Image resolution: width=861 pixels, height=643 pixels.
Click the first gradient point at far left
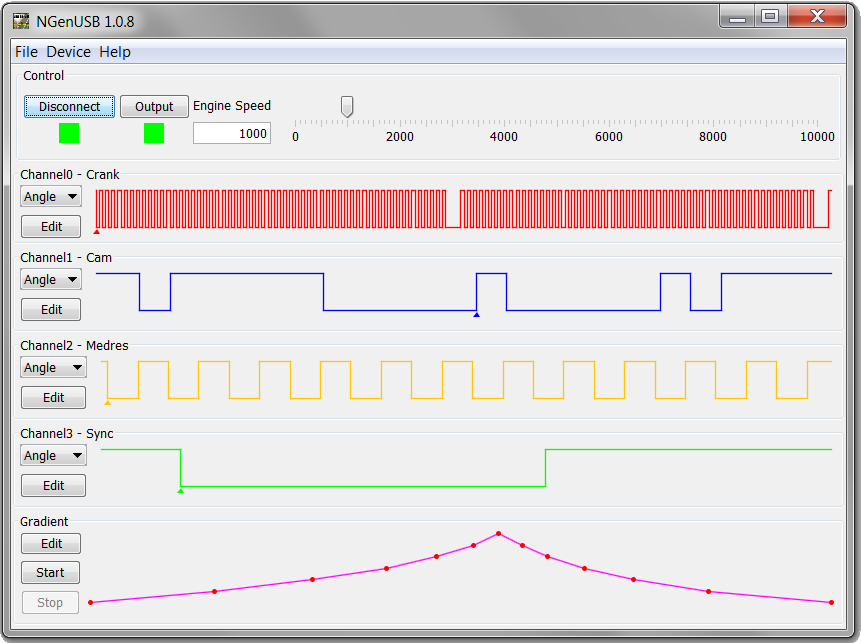pyautogui.click(x=91, y=602)
